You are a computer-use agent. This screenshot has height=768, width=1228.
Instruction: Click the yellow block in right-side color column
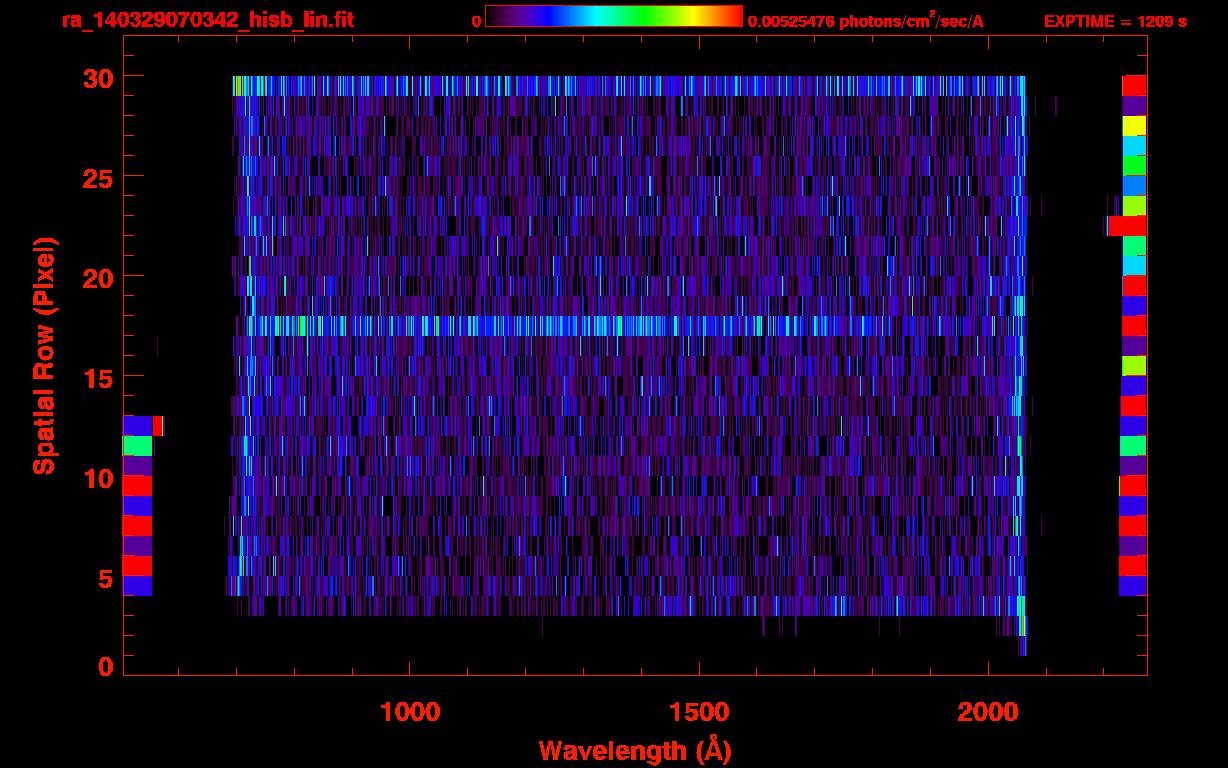coord(1133,126)
